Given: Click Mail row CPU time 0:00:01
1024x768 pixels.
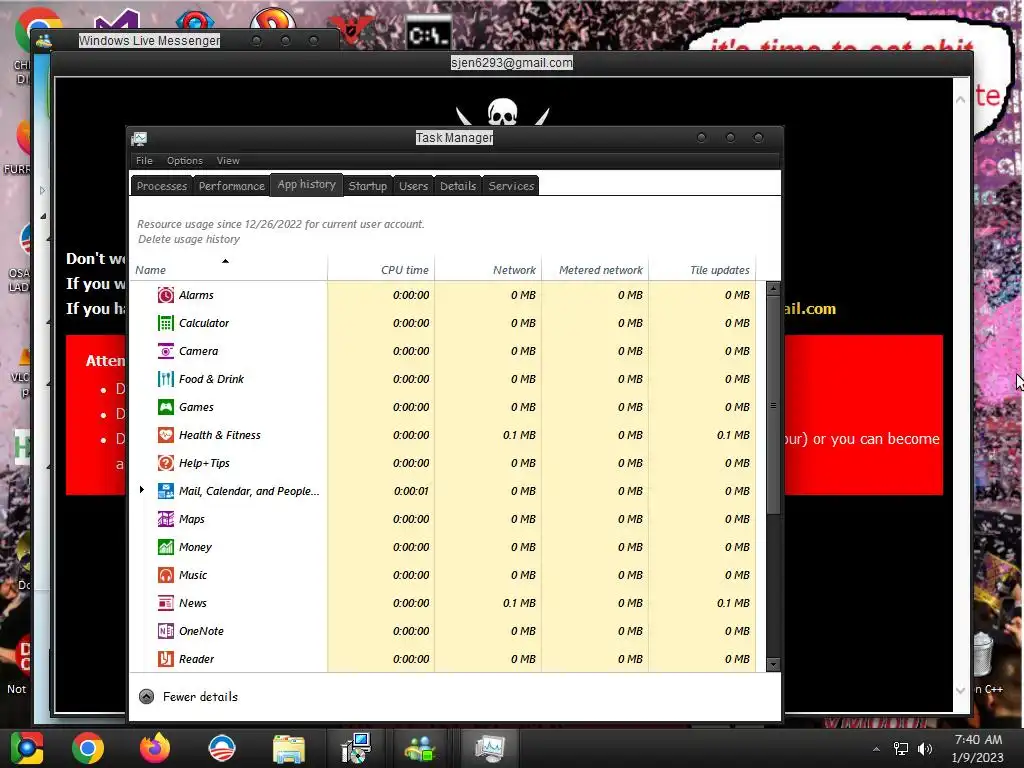Looking at the screenshot, I should [411, 492].
